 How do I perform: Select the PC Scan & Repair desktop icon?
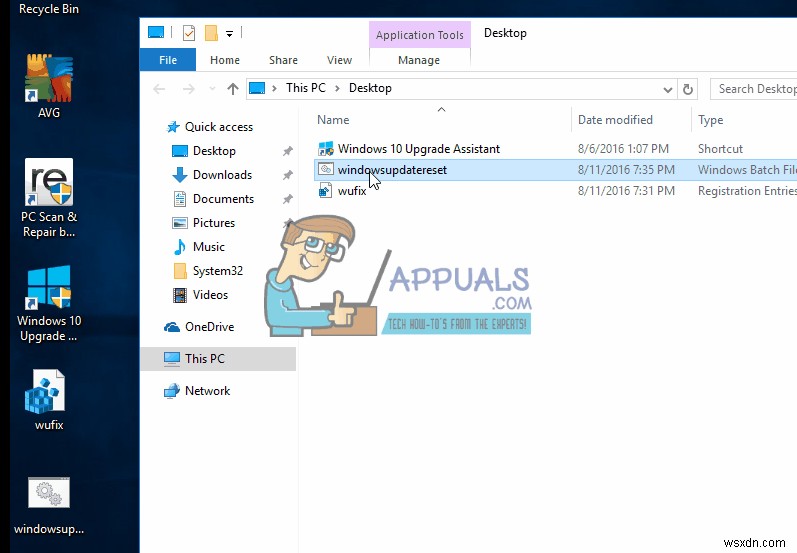[49, 182]
